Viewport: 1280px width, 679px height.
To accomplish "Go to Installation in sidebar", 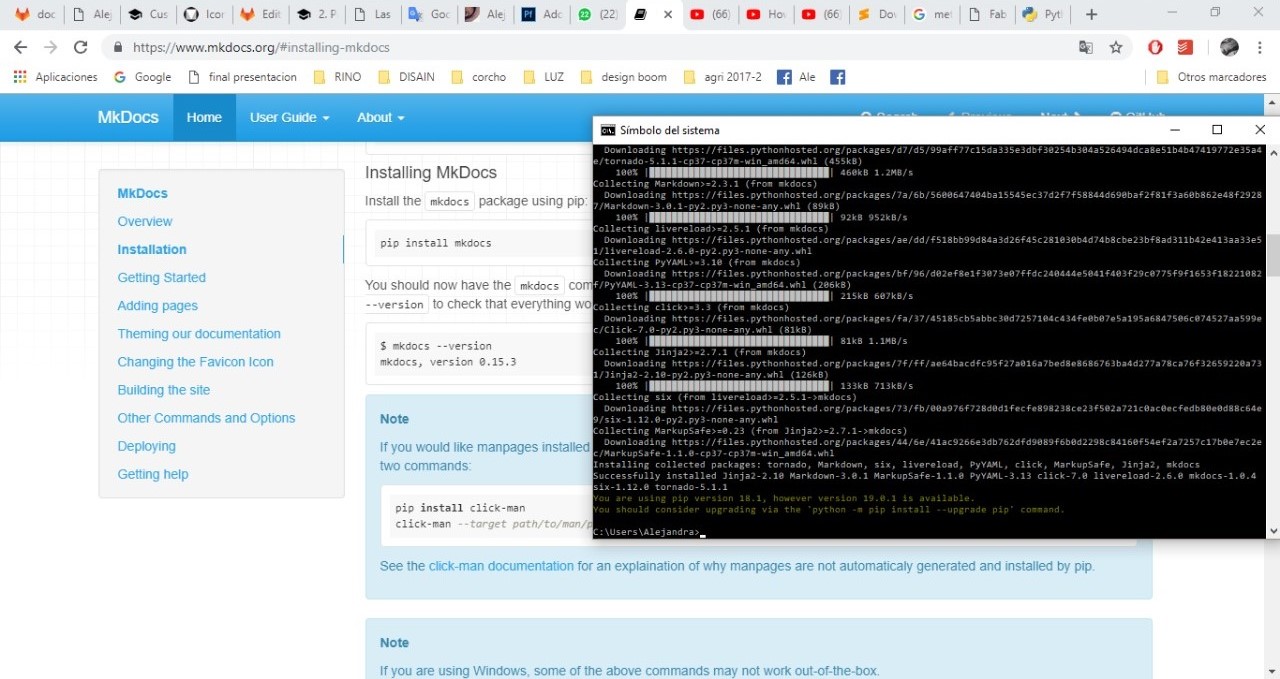I will [152, 249].
